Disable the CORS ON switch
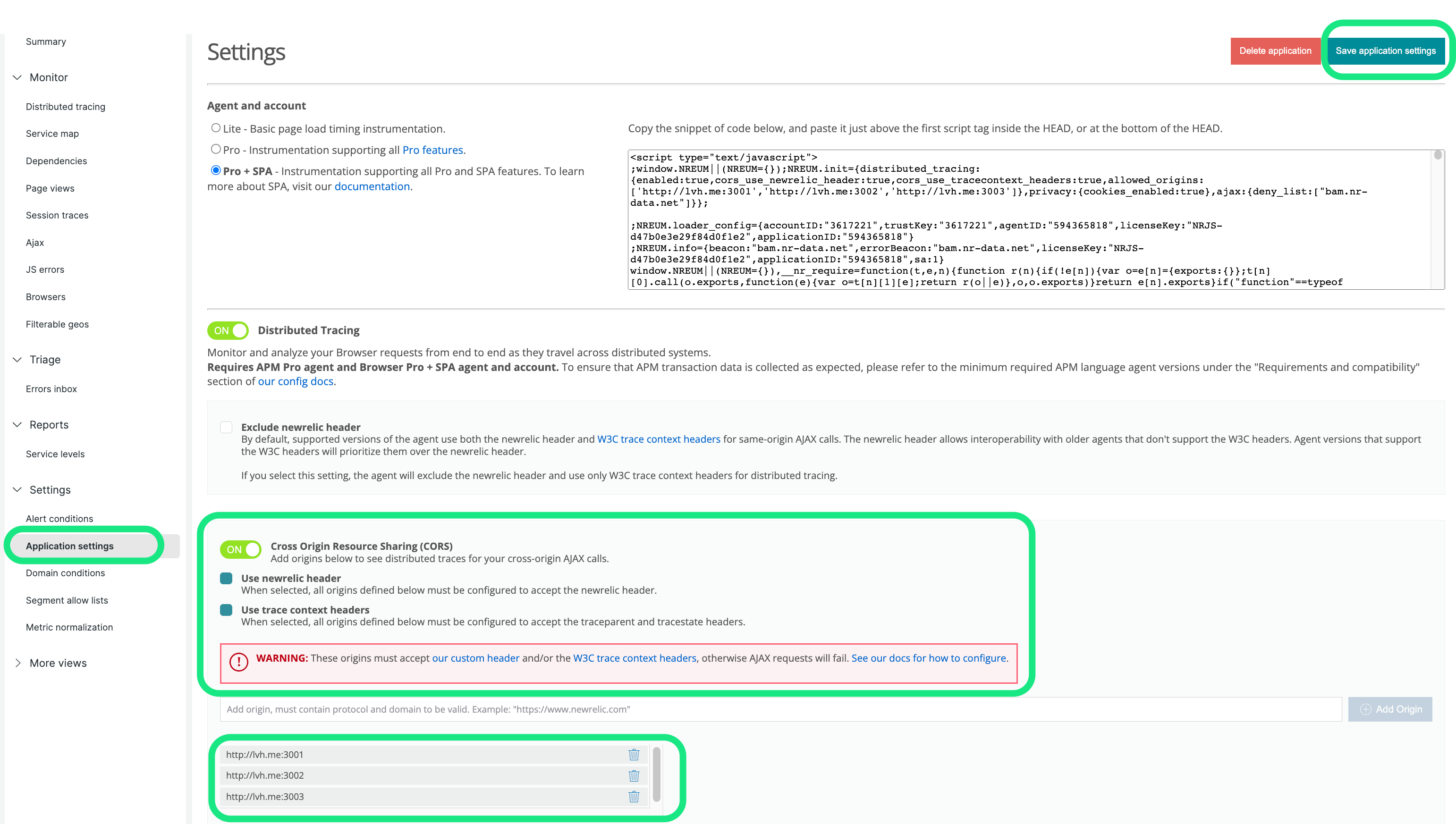Viewport: 1456px width, 824px height. pyautogui.click(x=241, y=549)
